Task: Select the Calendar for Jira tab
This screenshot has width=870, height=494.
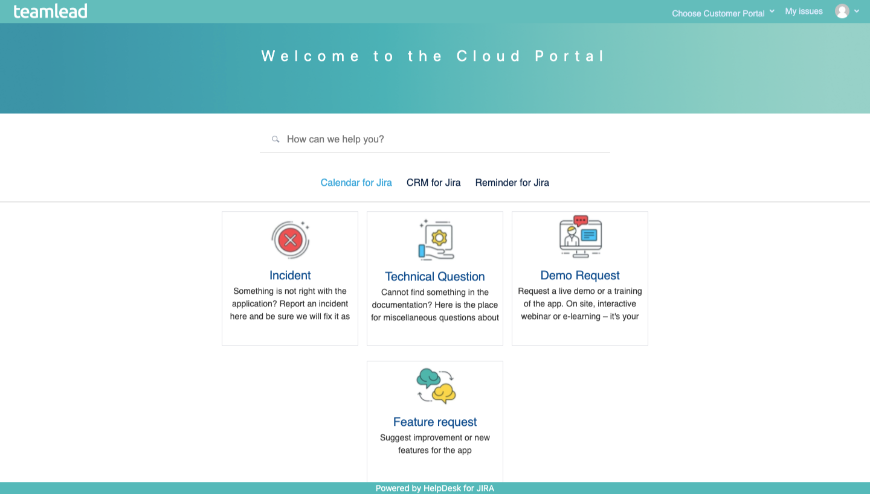Action: [x=356, y=183]
